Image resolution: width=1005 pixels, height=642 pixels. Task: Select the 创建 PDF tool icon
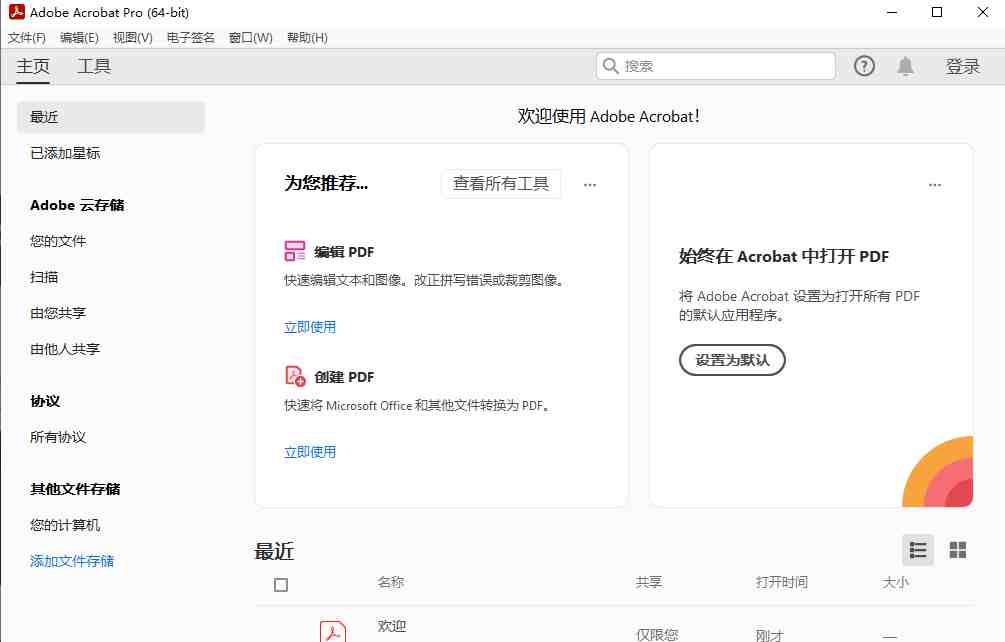(x=294, y=377)
